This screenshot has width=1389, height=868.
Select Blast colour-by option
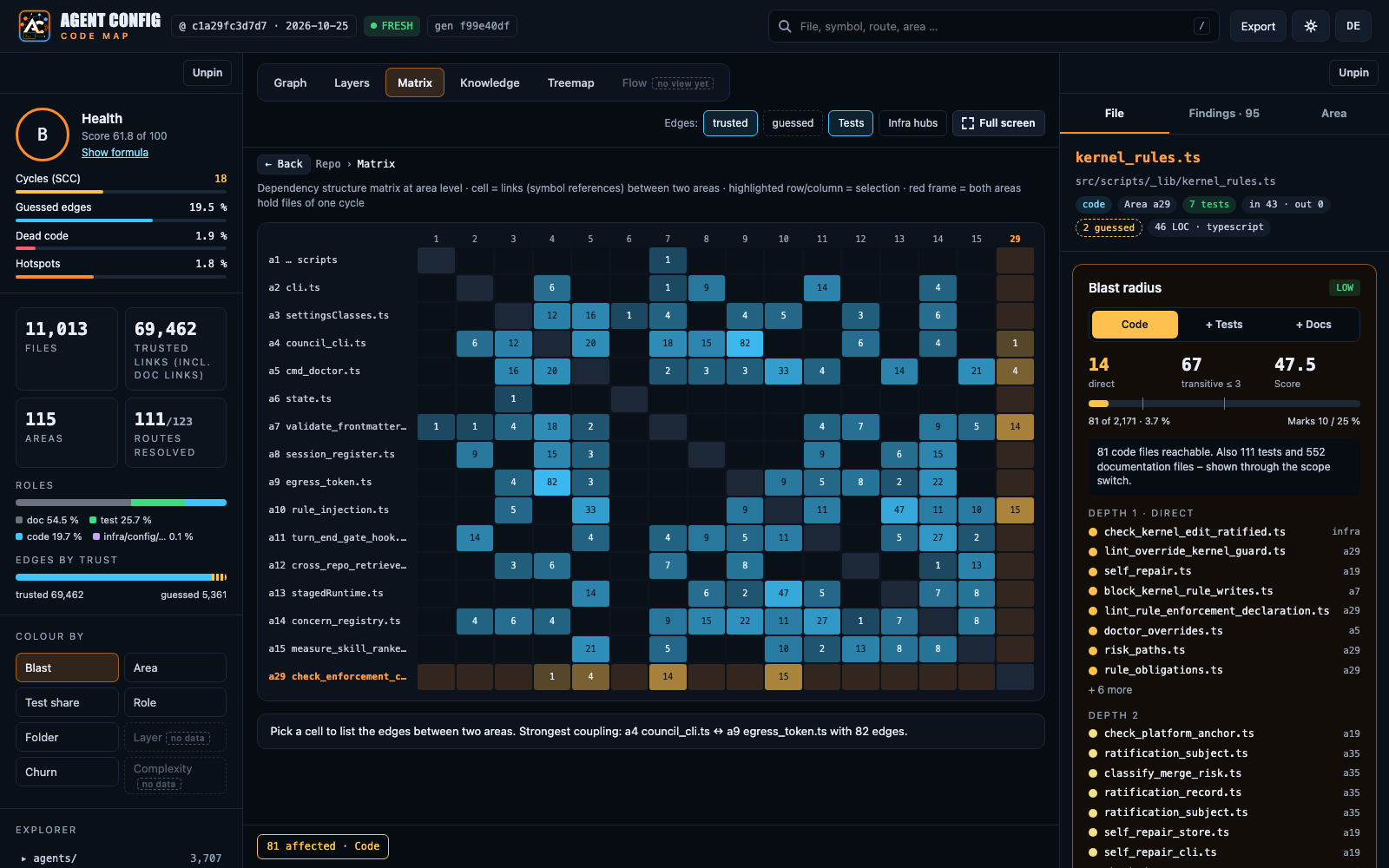pyautogui.click(x=67, y=667)
